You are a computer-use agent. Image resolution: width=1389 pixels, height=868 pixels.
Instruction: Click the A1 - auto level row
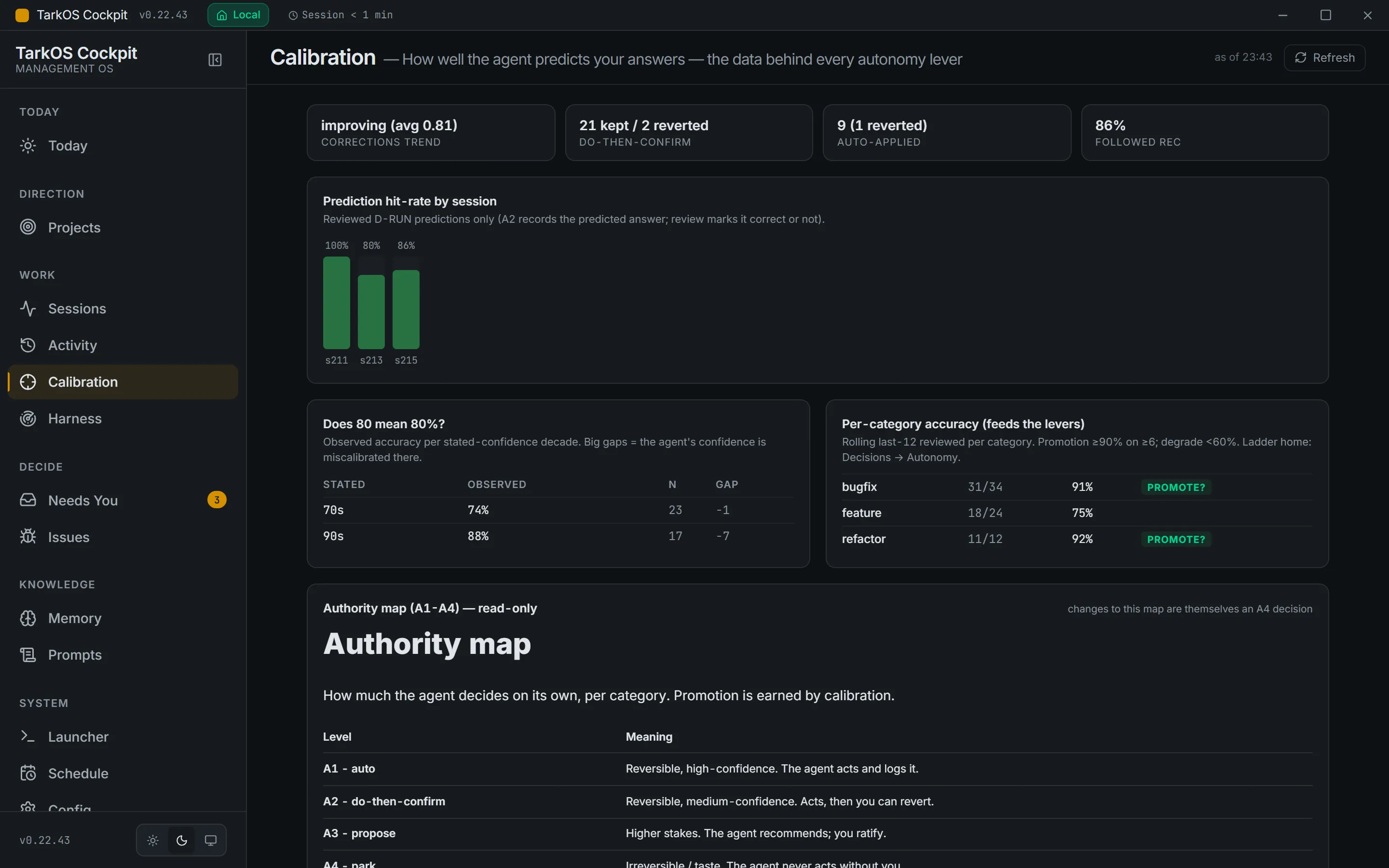817,769
